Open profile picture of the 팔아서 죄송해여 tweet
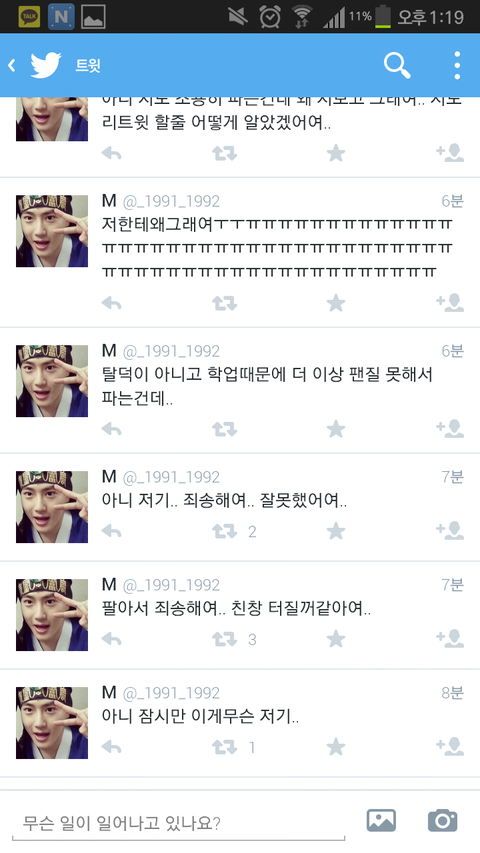 52,615
